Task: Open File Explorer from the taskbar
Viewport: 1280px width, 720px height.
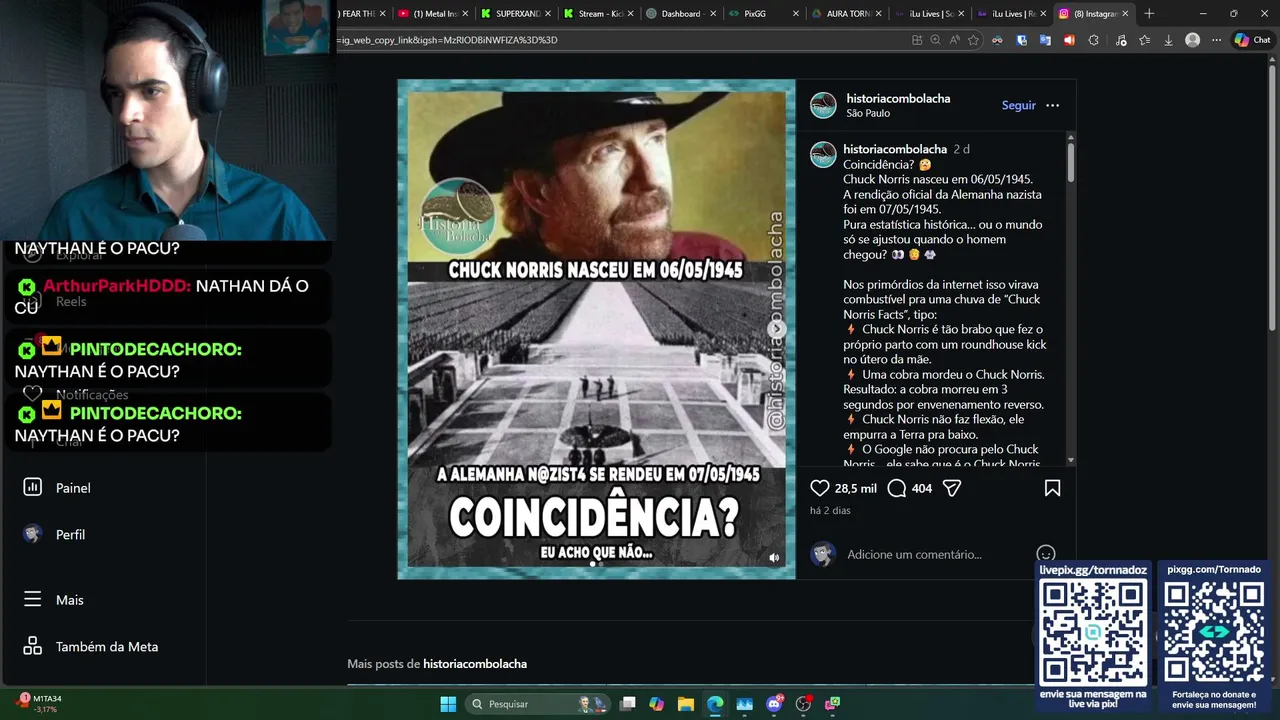Action: tap(685, 704)
